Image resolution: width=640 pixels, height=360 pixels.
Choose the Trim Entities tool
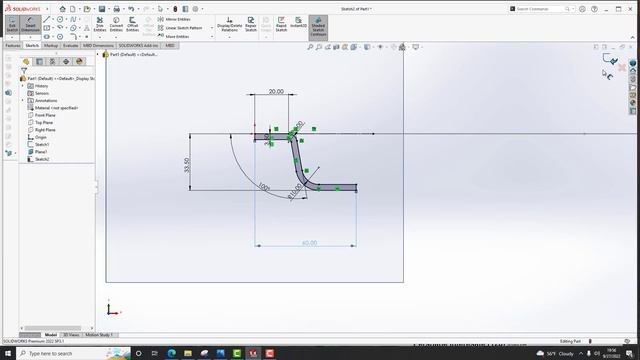[x=100, y=24]
